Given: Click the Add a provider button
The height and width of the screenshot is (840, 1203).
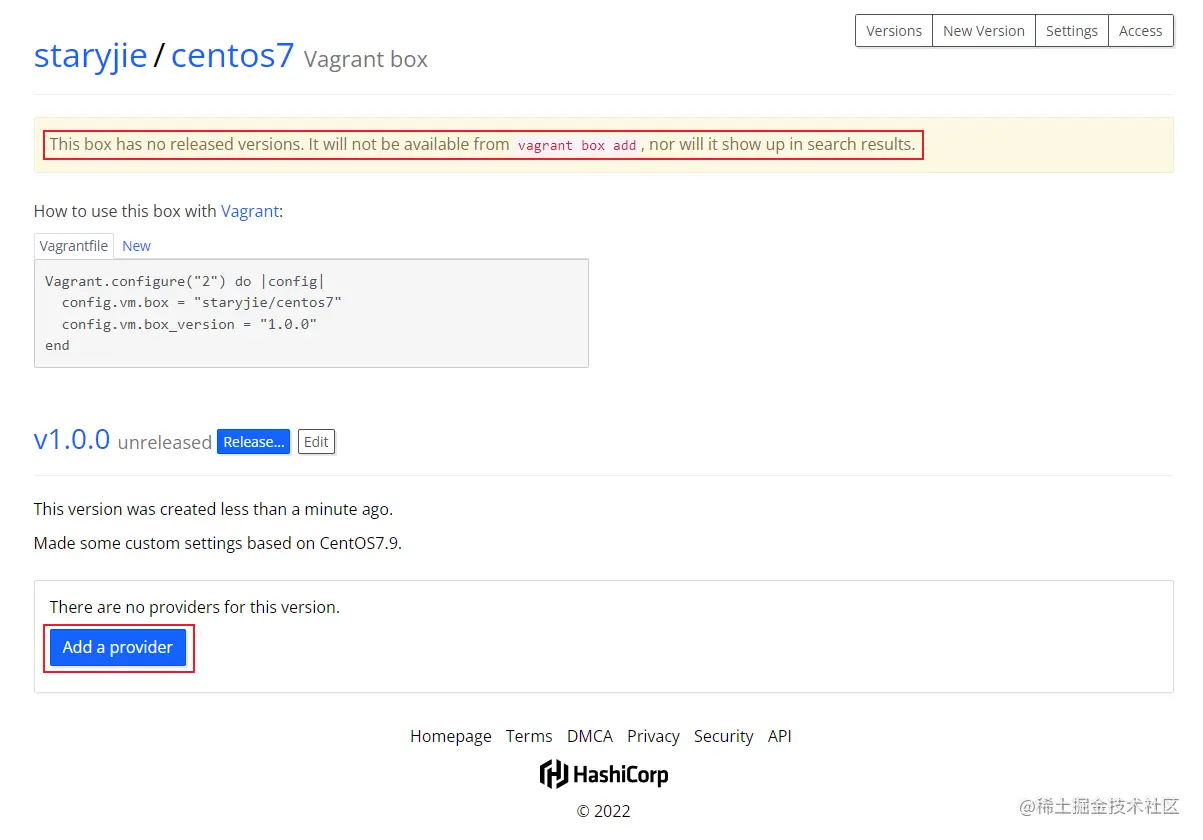Looking at the screenshot, I should pyautogui.click(x=118, y=647).
